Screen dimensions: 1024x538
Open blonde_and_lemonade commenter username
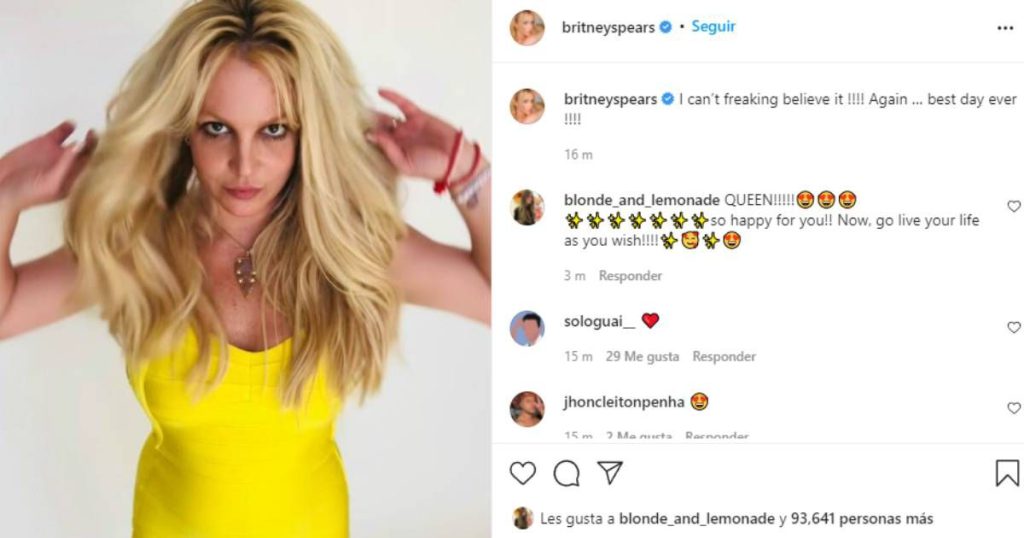pos(641,200)
